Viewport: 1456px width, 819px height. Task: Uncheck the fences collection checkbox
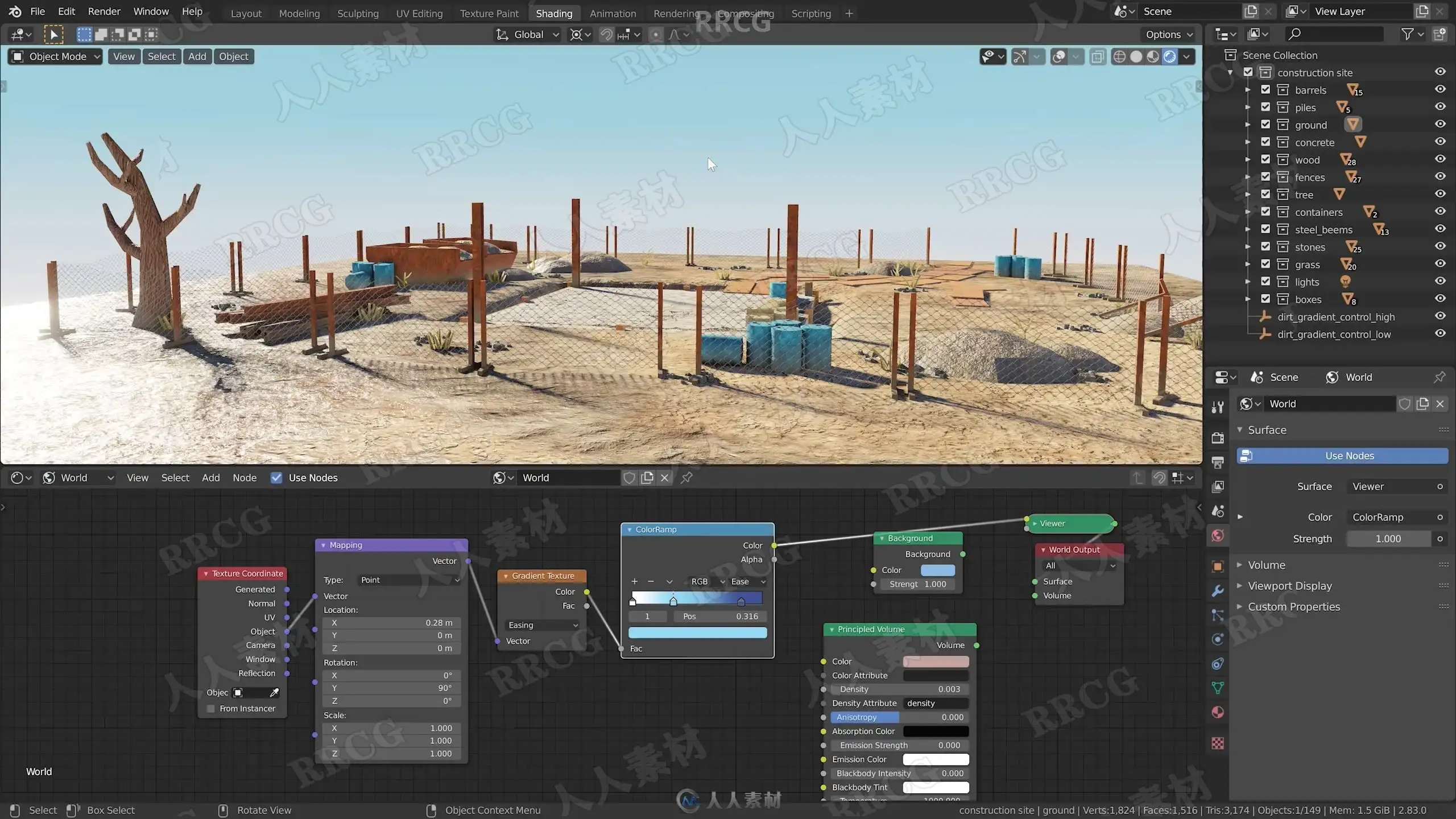(1265, 177)
